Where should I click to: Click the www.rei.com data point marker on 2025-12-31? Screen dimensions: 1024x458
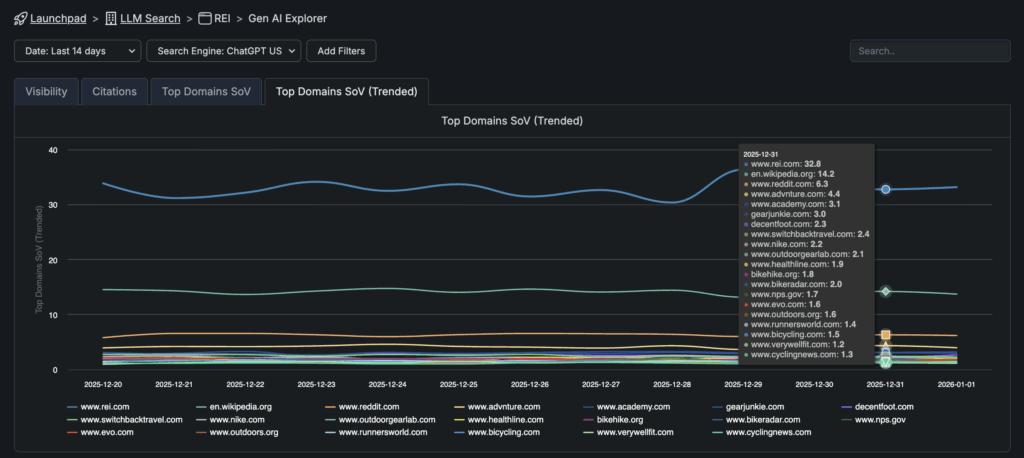(885, 189)
